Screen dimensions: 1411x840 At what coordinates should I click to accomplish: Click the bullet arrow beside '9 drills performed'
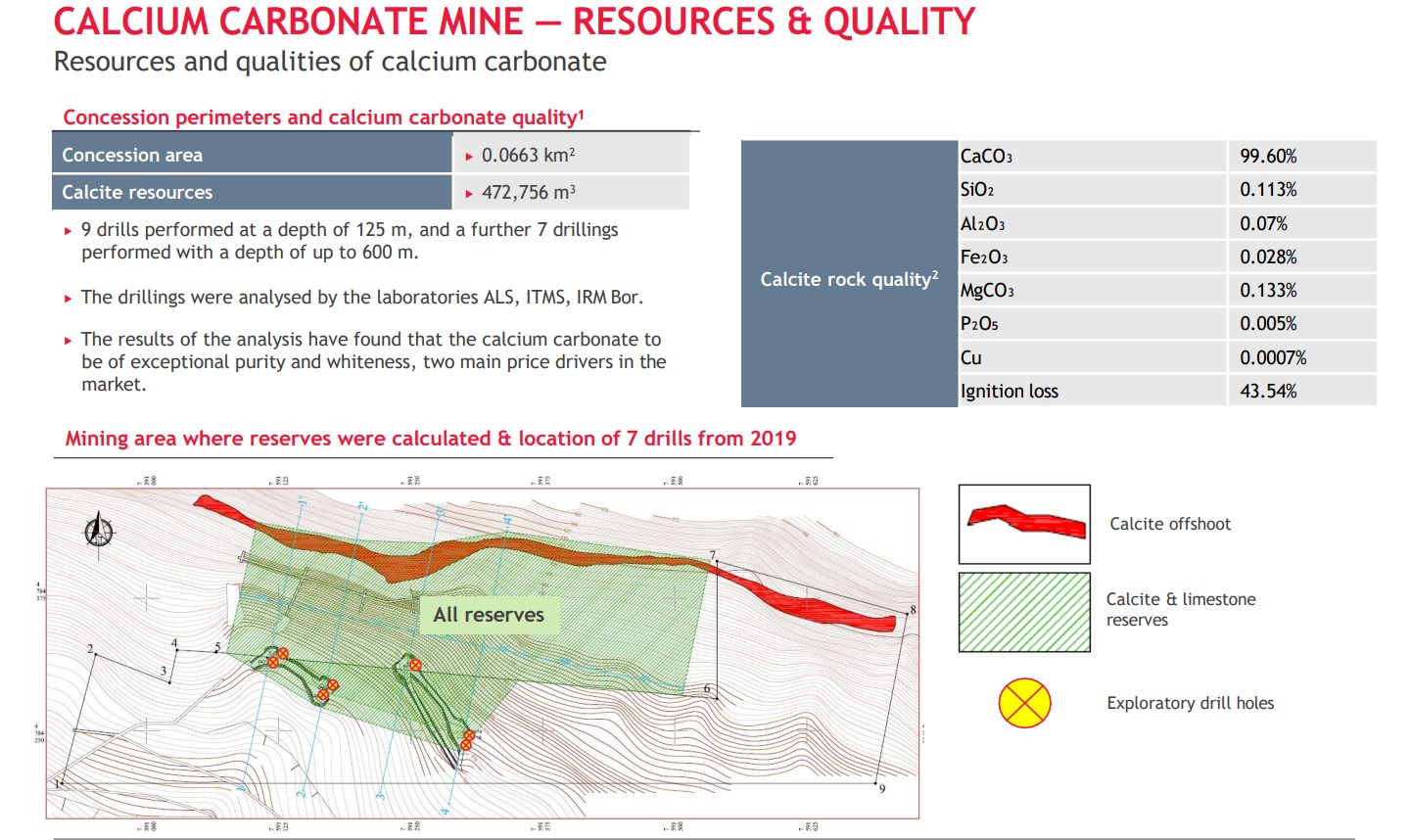tap(68, 231)
